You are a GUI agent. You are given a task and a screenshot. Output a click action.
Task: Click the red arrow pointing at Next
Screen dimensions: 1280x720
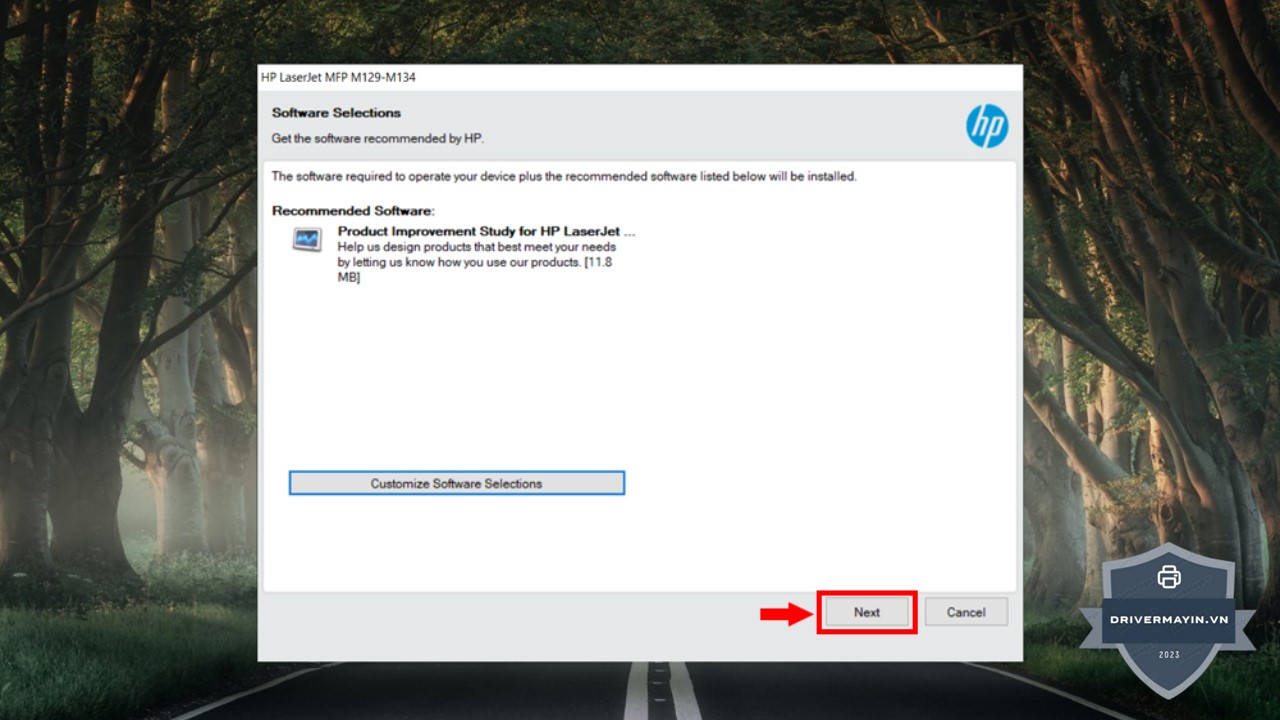(x=786, y=613)
